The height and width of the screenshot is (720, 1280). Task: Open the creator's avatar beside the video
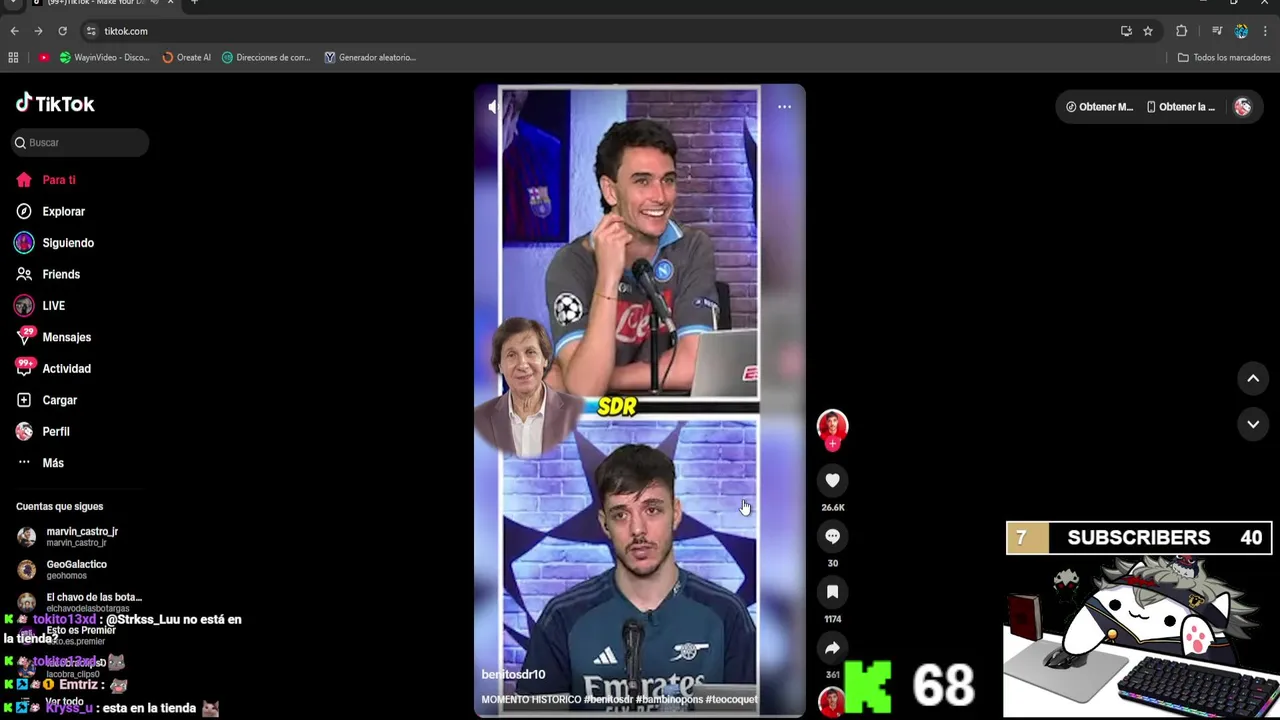(832, 426)
